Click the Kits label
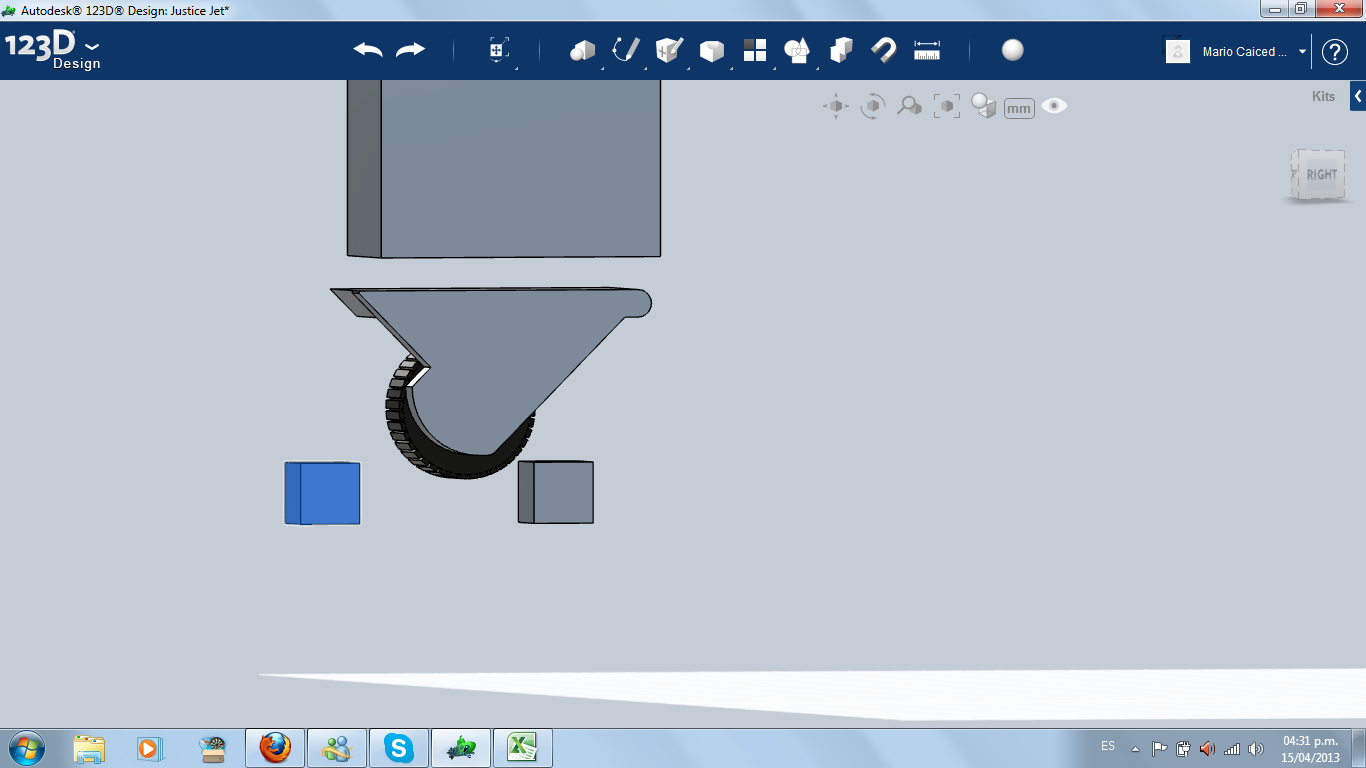The height and width of the screenshot is (768, 1366). [1323, 97]
